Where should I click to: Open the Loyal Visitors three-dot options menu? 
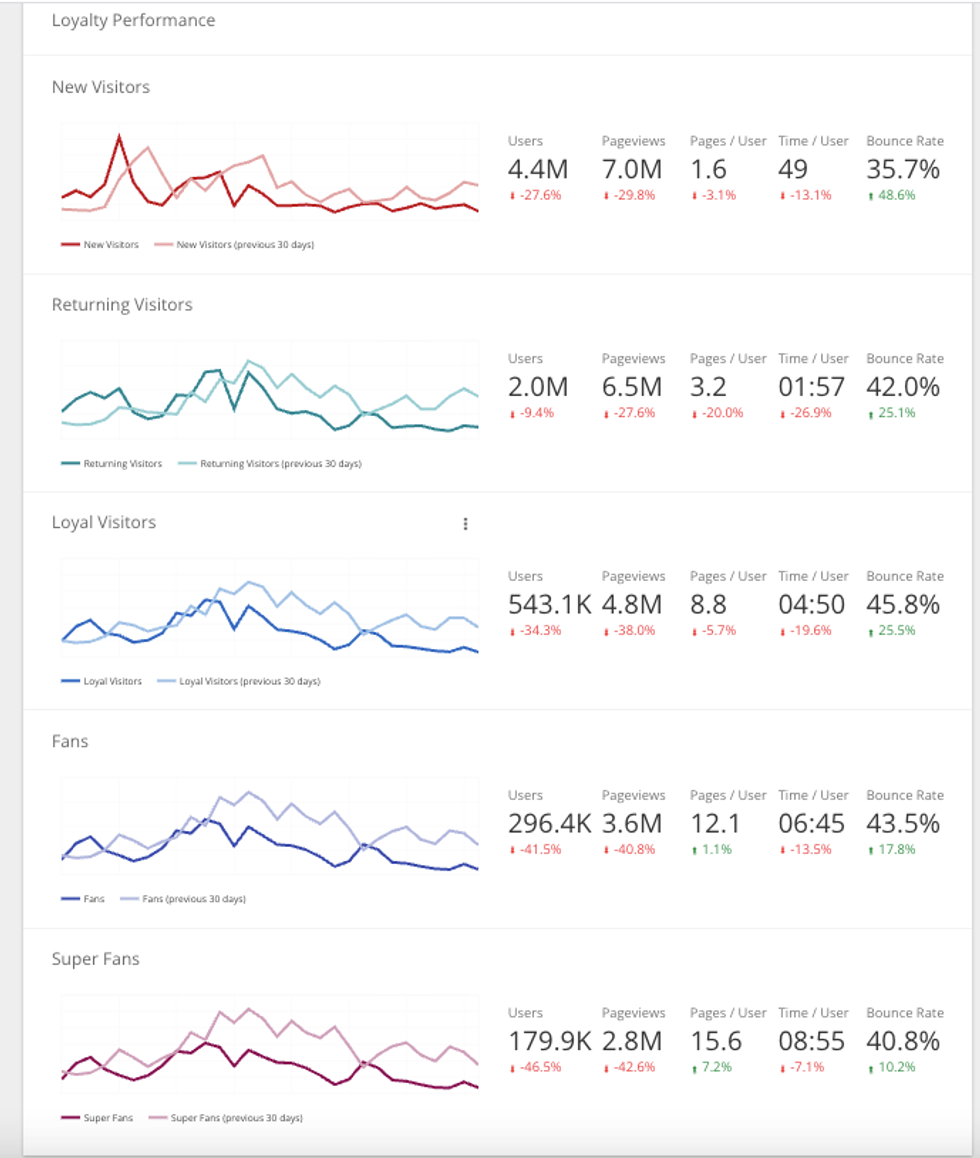465,524
